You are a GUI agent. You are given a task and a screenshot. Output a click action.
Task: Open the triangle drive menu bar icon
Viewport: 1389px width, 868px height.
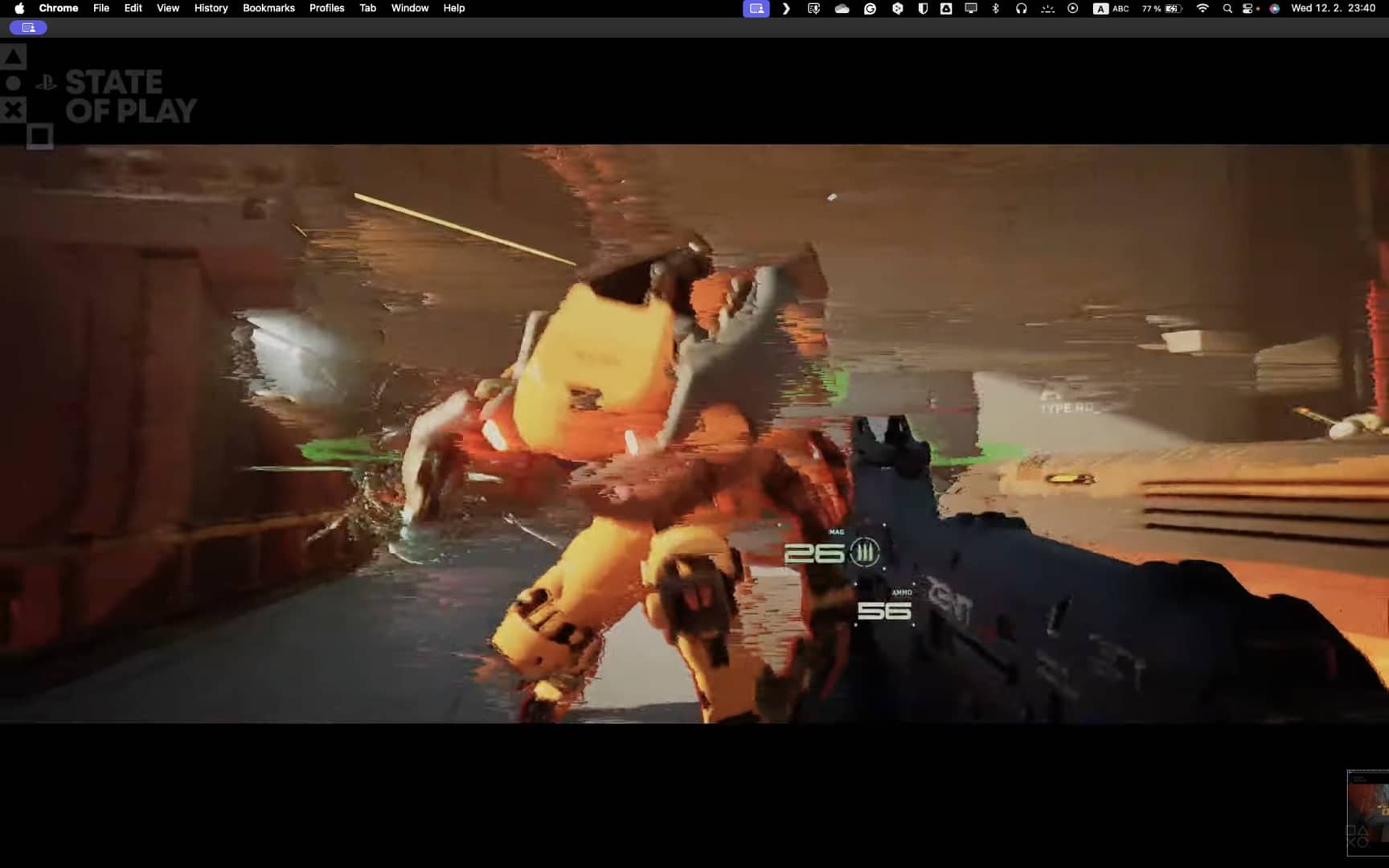pyautogui.click(x=946, y=9)
